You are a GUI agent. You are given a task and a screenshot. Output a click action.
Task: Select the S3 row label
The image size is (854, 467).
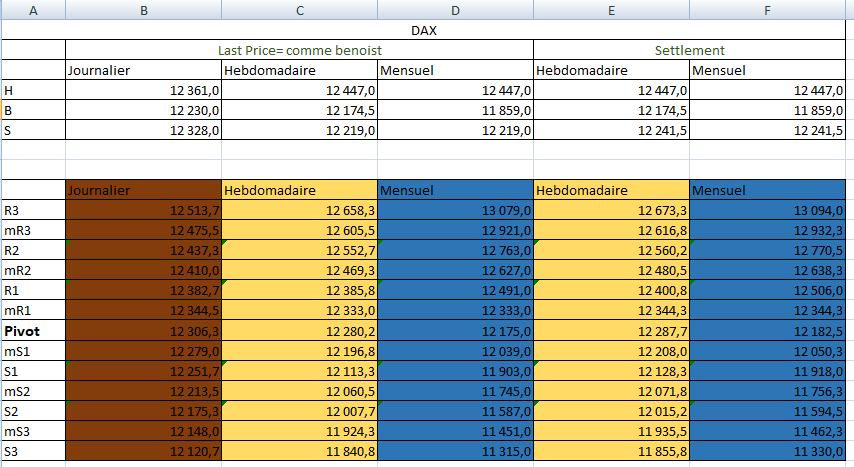(33, 451)
